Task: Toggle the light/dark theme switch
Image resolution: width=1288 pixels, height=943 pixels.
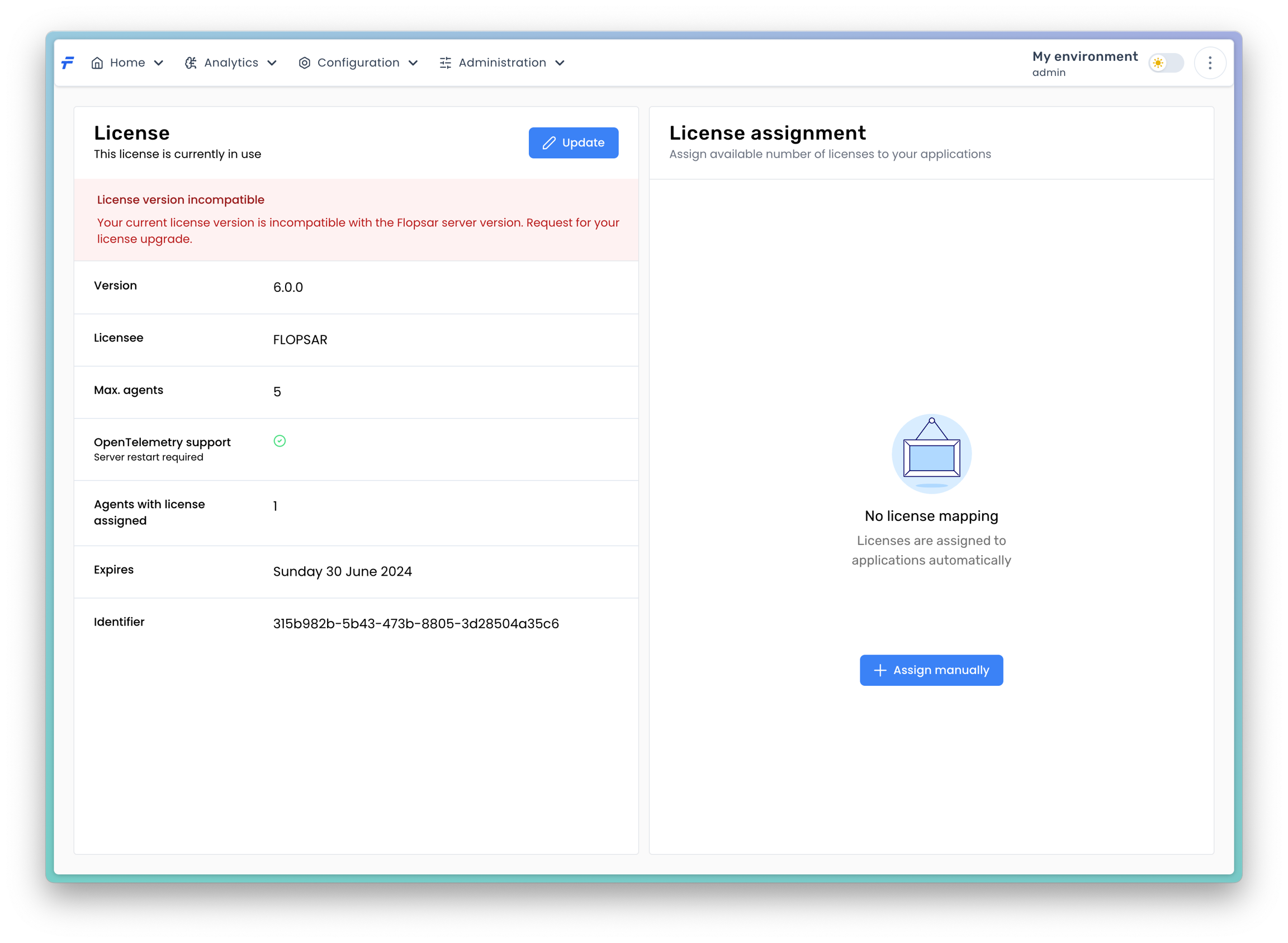Action: pyautogui.click(x=1165, y=63)
